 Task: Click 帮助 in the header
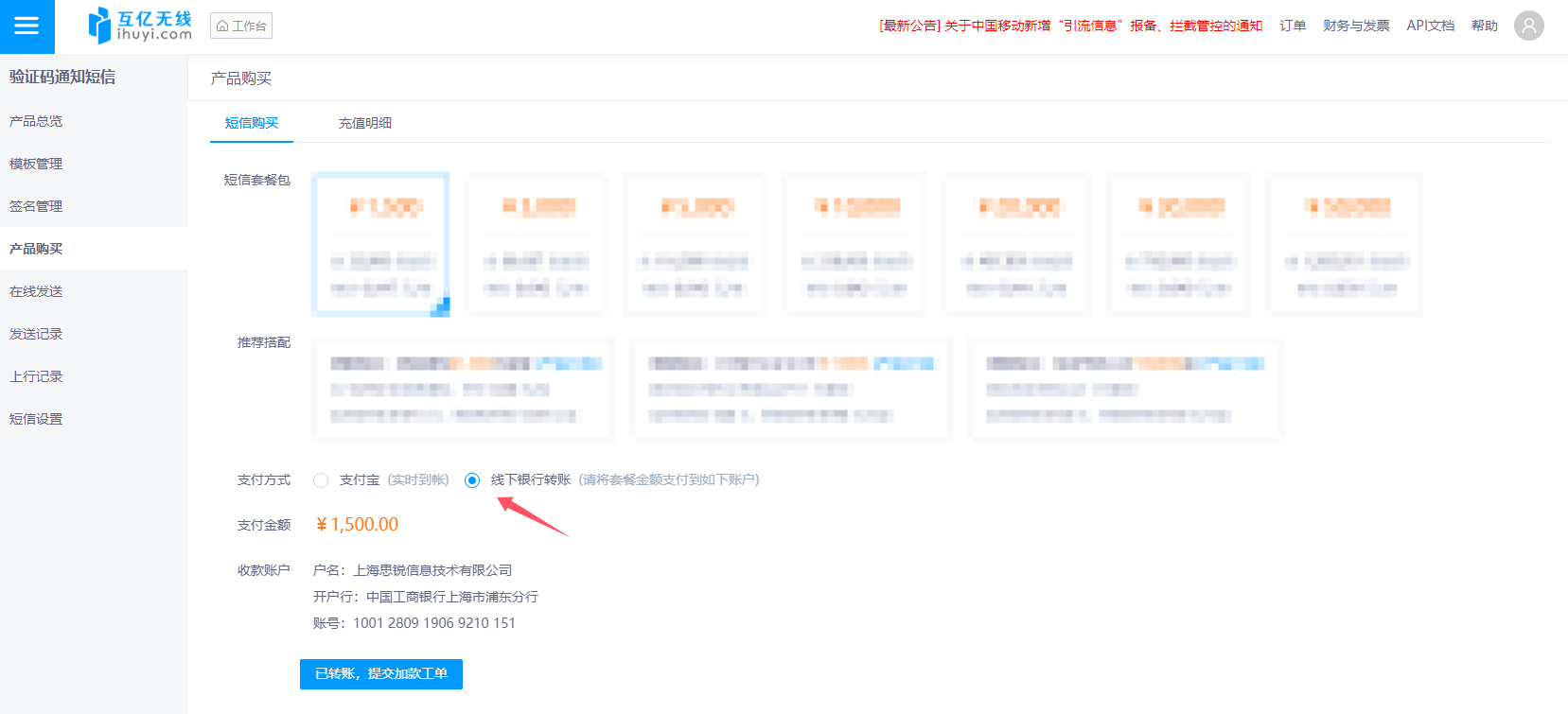pyautogui.click(x=1484, y=26)
